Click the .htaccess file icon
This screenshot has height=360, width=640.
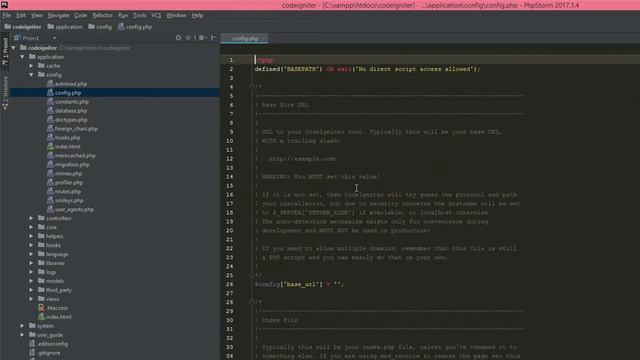click(x=41, y=308)
